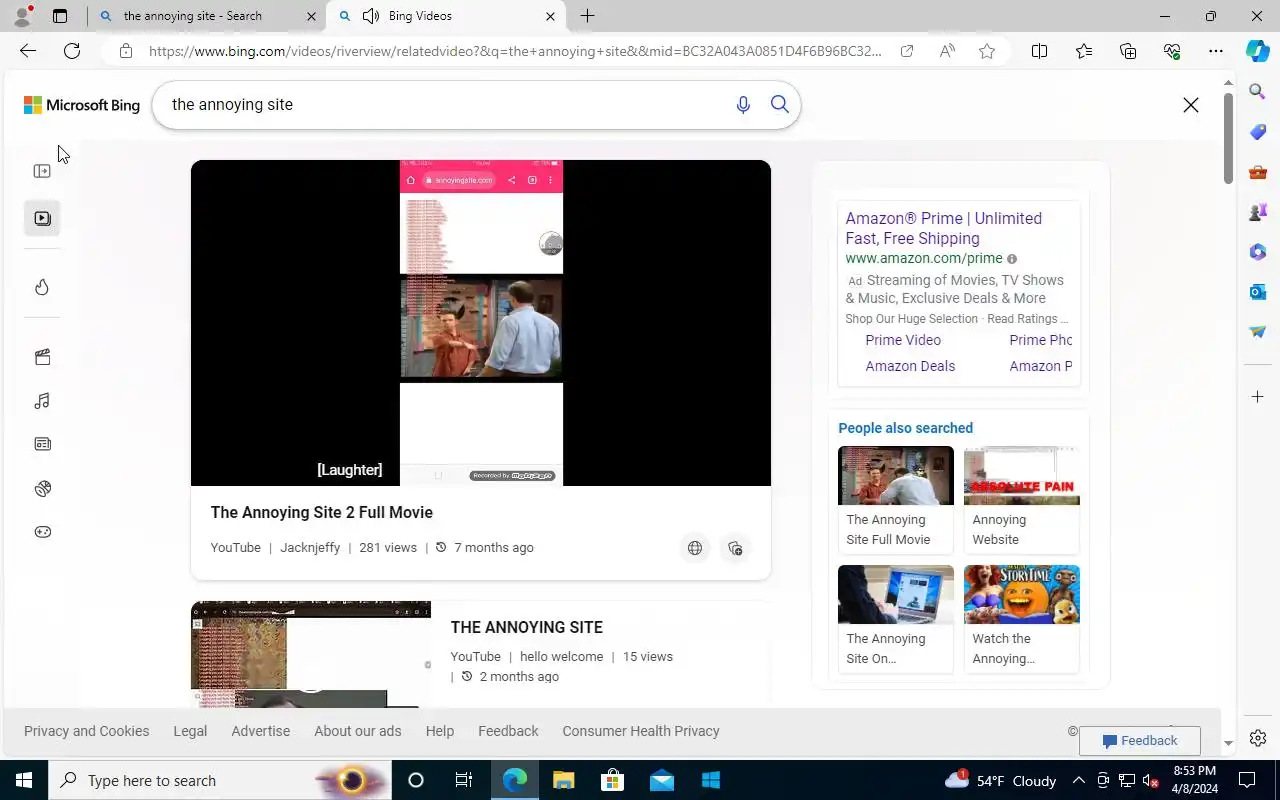
Task: Click the save video icon under video
Action: coord(735,548)
